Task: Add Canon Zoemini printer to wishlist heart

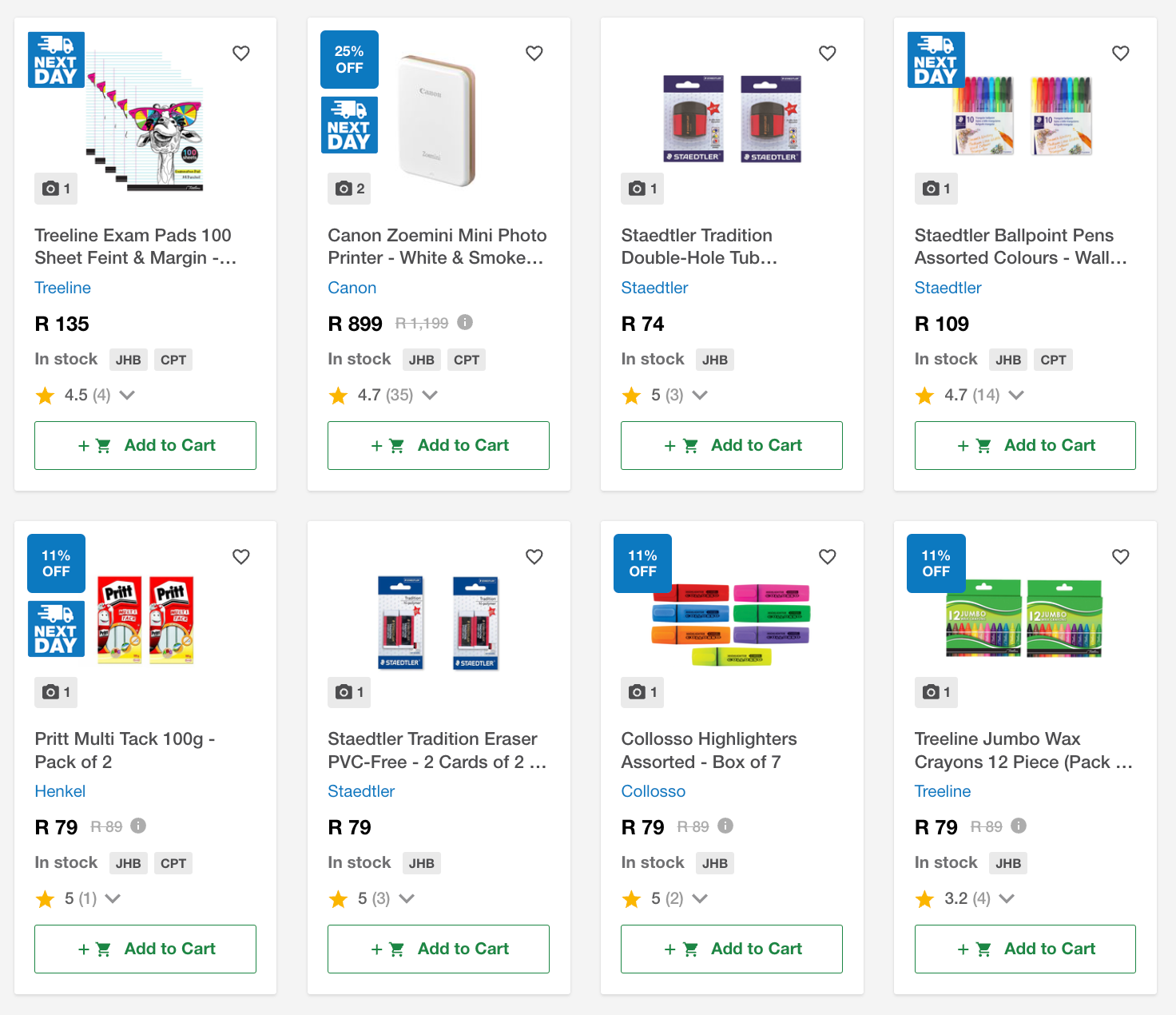Action: click(x=534, y=54)
